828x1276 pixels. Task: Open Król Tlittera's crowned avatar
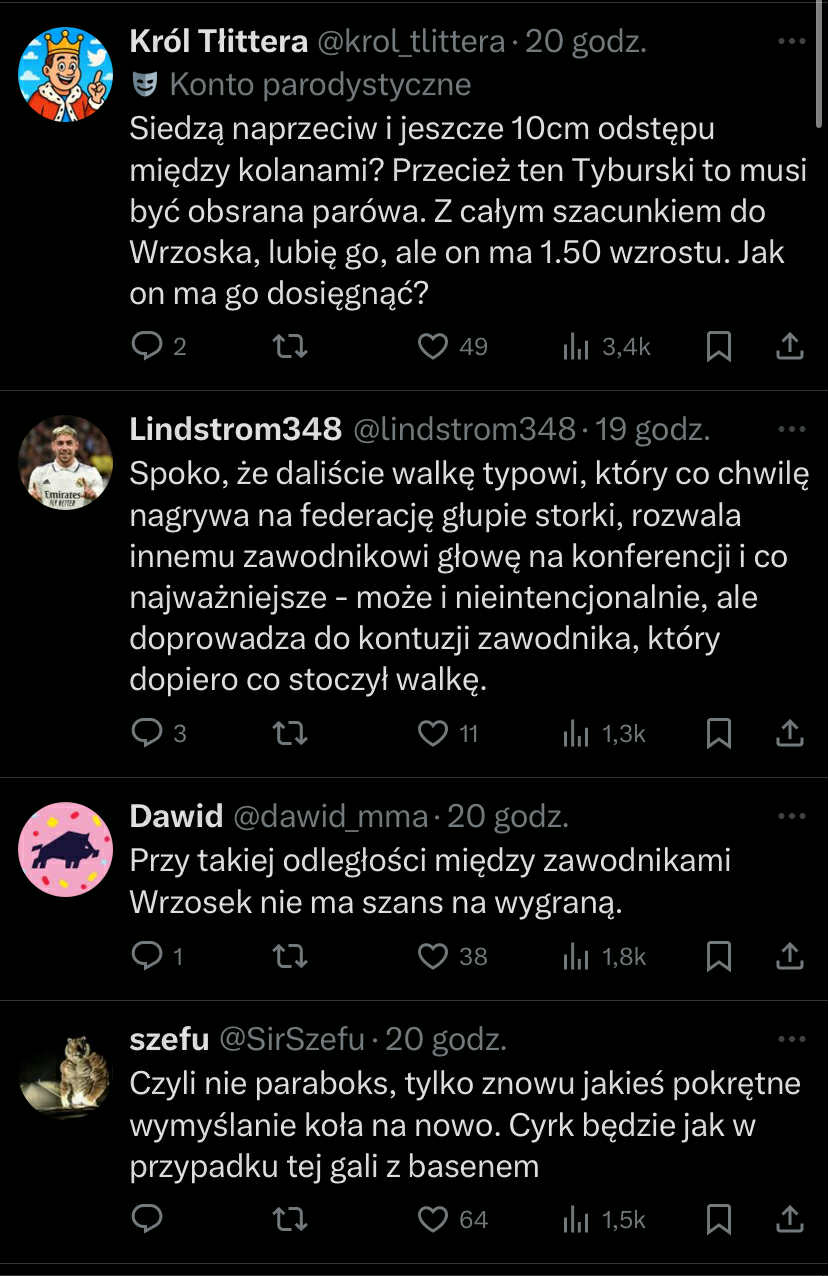(66, 75)
